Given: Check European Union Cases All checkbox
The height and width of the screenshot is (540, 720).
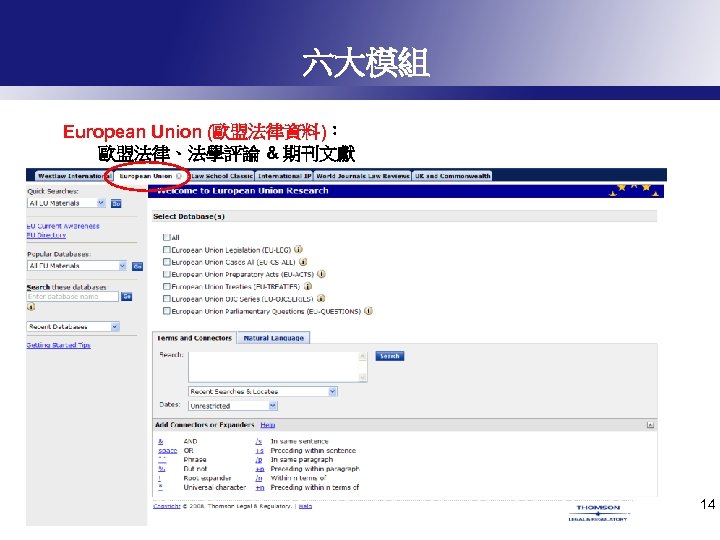Looking at the screenshot, I should 167,262.
